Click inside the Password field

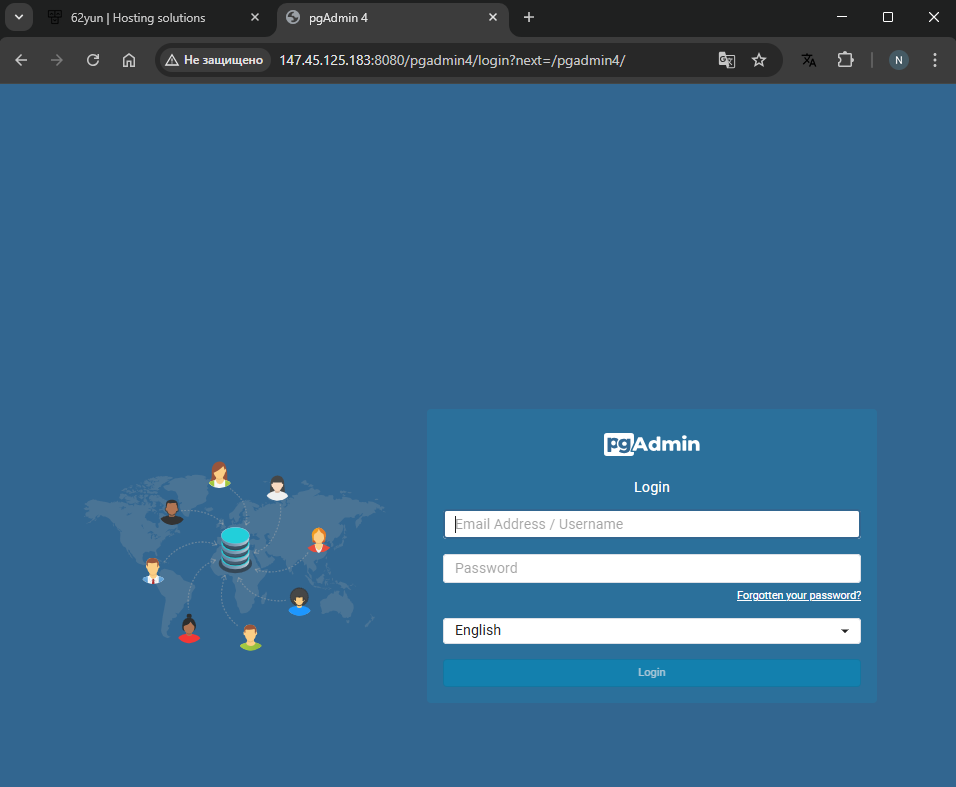coord(651,568)
